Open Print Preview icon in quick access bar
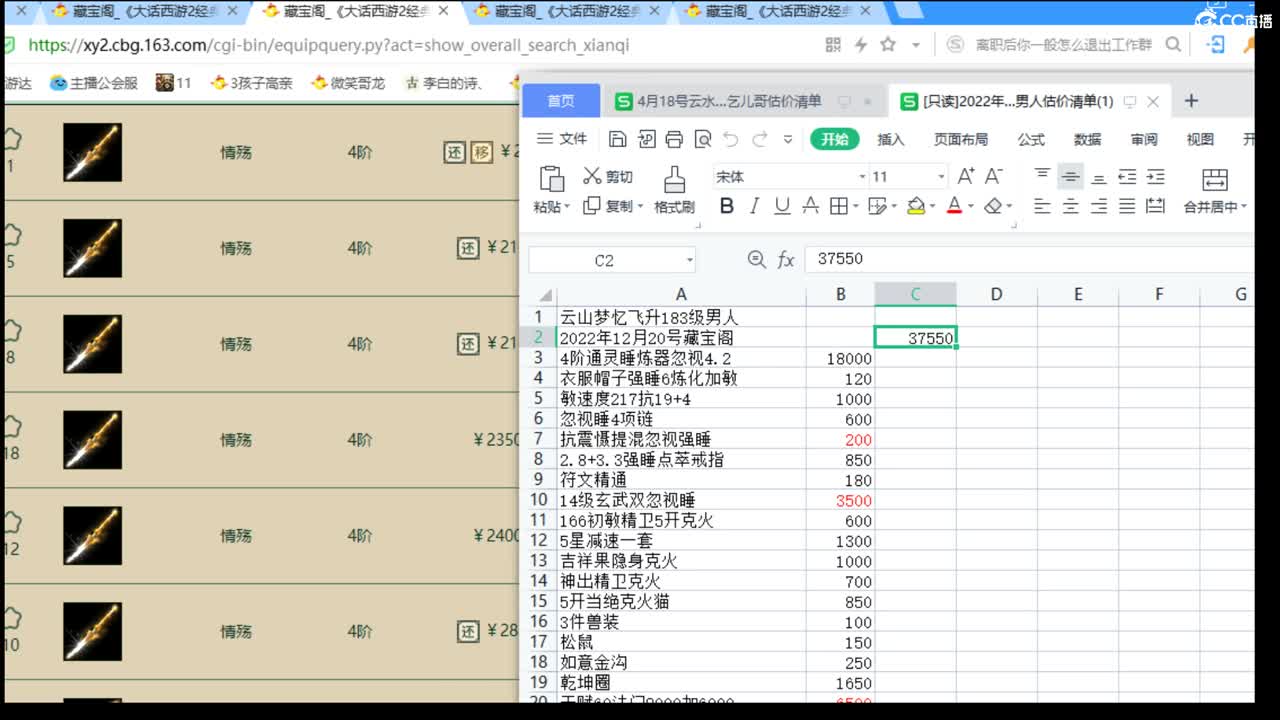1280x720 pixels. tap(702, 139)
